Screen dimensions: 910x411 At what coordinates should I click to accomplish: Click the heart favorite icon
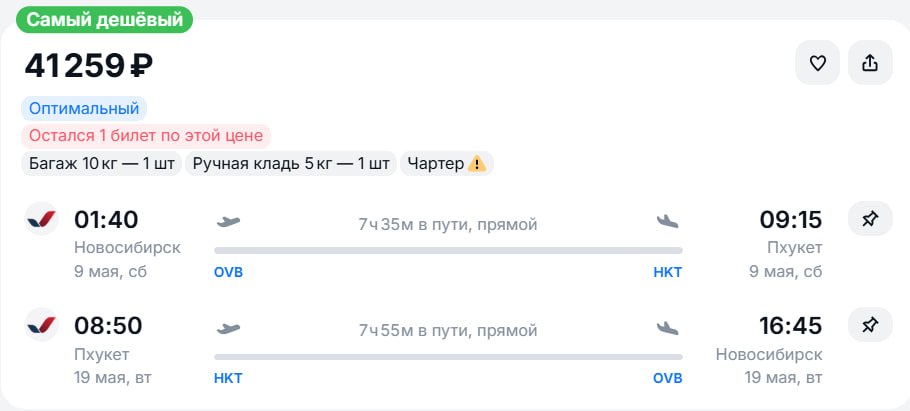pyautogui.click(x=817, y=63)
